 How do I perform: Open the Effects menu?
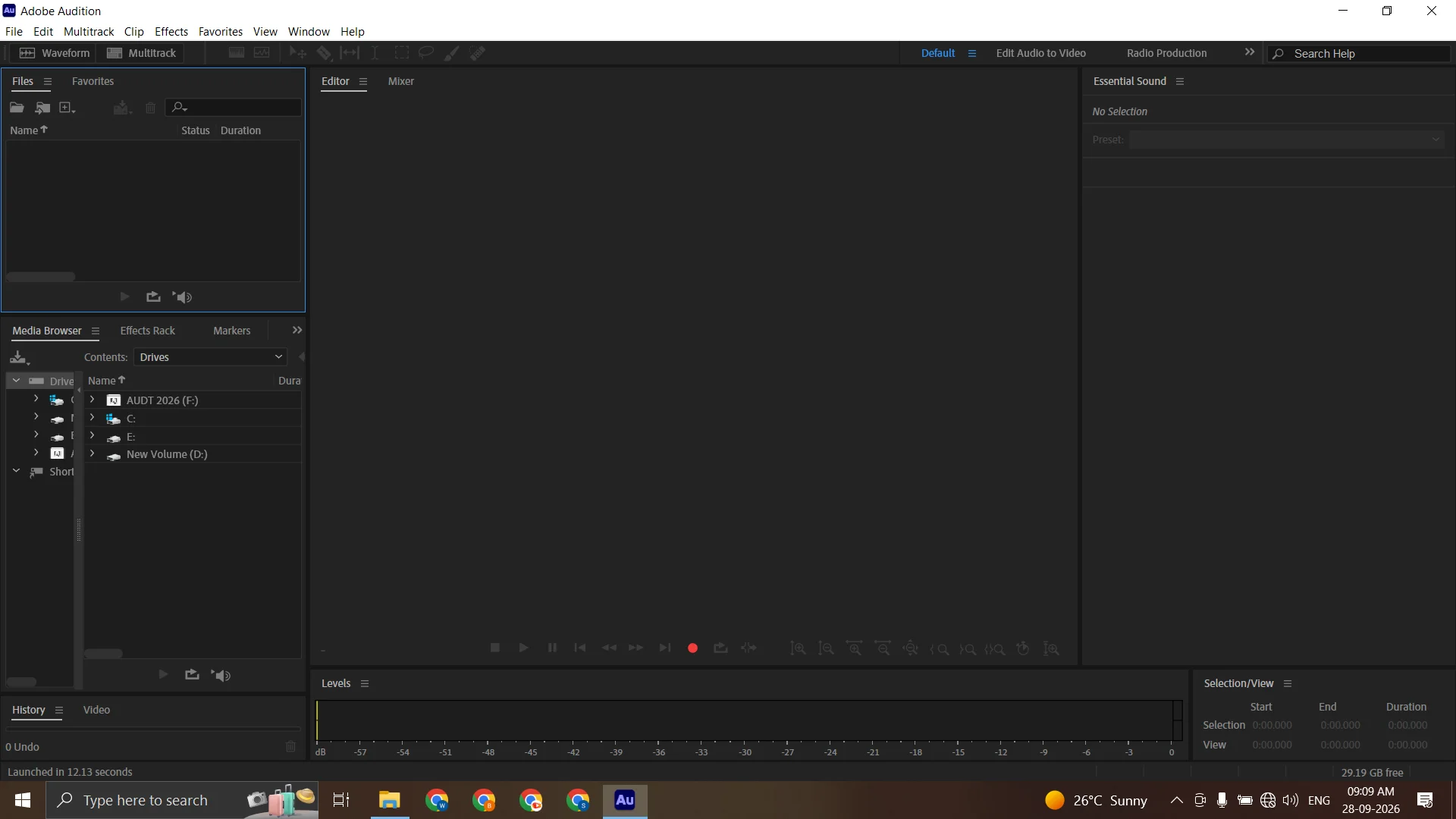click(x=171, y=31)
